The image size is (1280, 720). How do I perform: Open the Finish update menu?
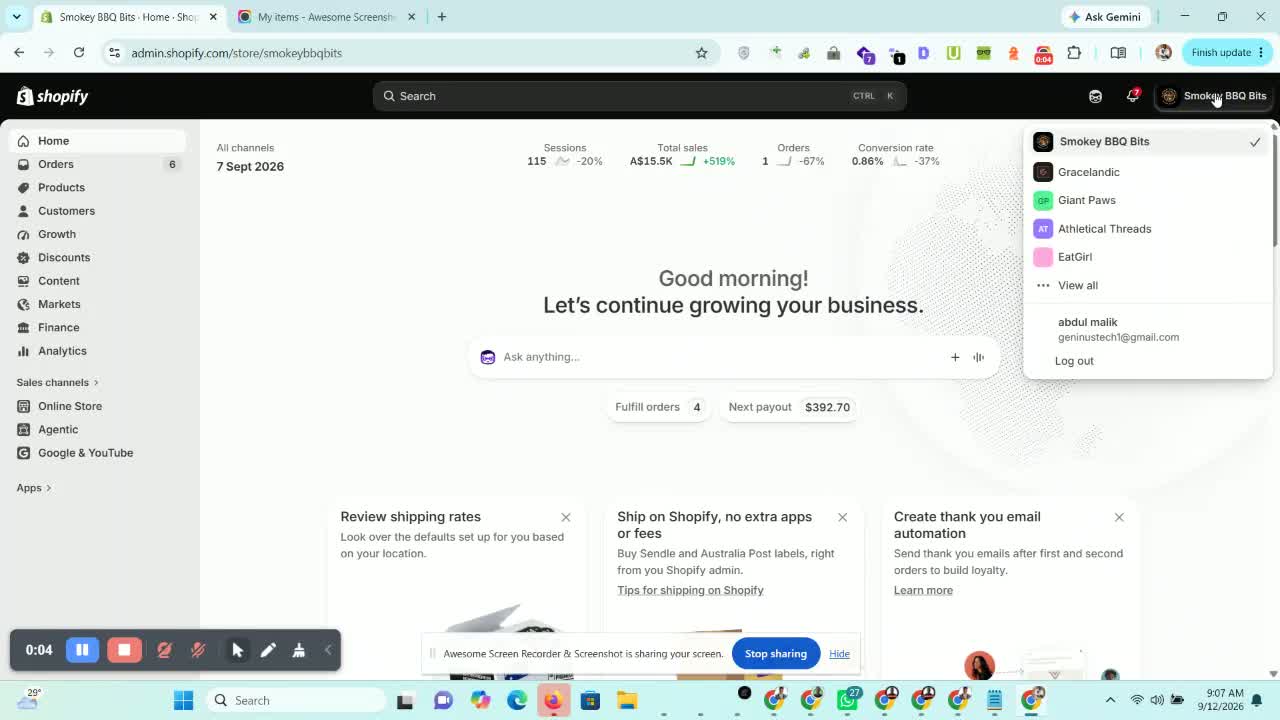1227,53
